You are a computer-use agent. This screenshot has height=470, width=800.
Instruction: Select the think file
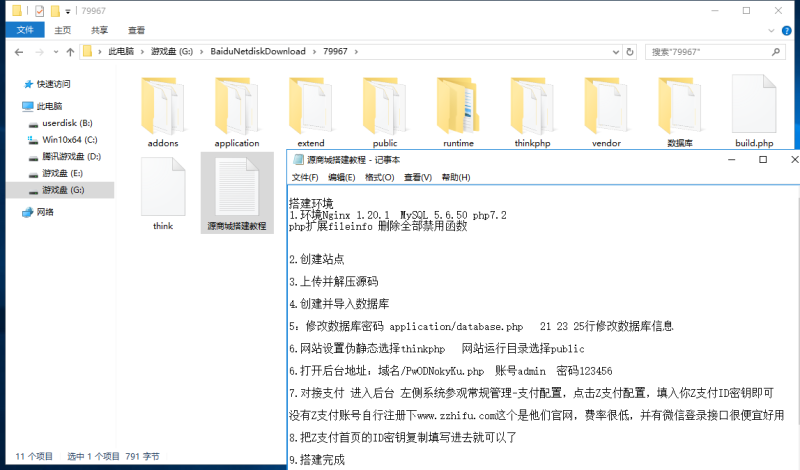click(163, 194)
